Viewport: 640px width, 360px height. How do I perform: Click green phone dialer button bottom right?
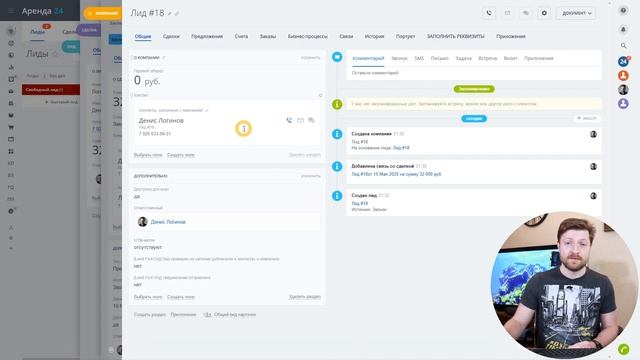[x=624, y=349]
